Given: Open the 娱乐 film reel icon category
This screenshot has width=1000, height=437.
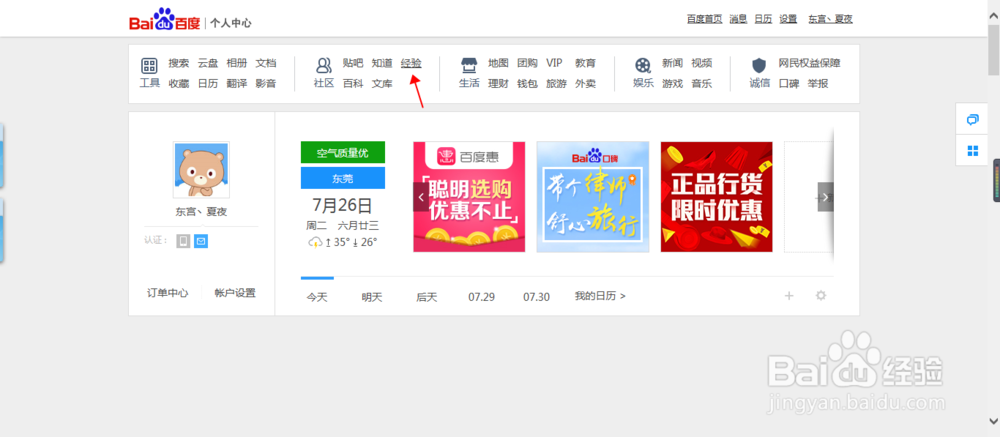Looking at the screenshot, I should (x=643, y=65).
